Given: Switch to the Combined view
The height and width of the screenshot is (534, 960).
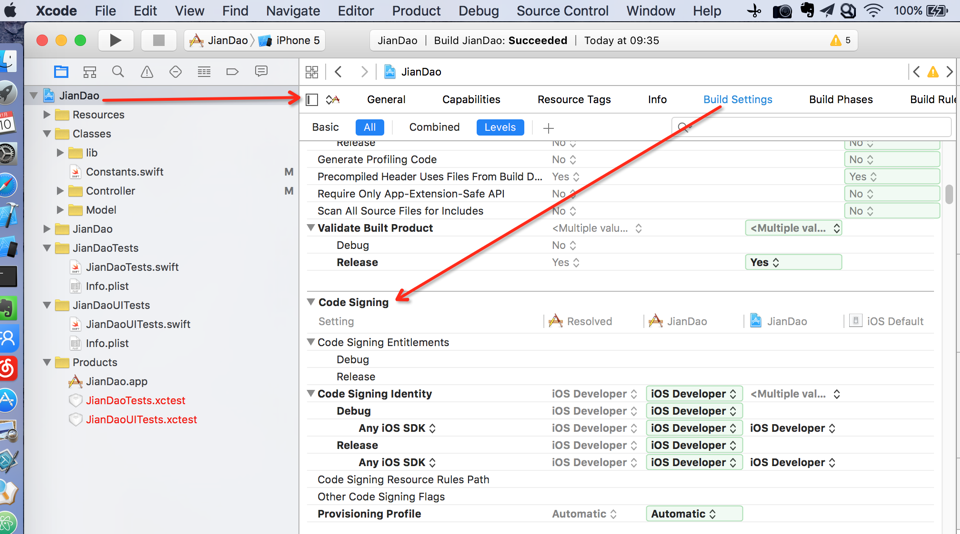Looking at the screenshot, I should click(434, 127).
